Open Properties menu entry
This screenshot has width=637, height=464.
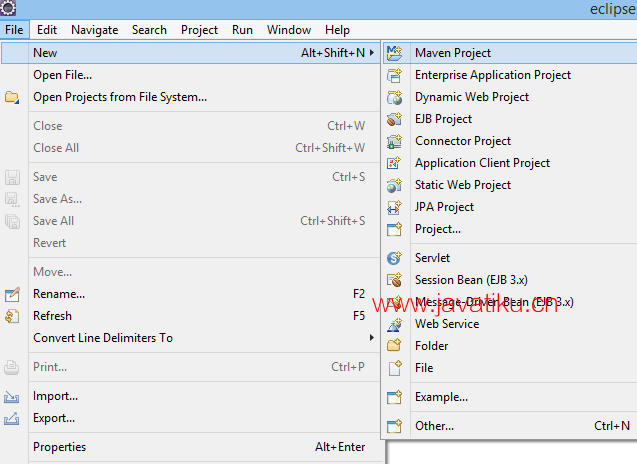point(190,447)
